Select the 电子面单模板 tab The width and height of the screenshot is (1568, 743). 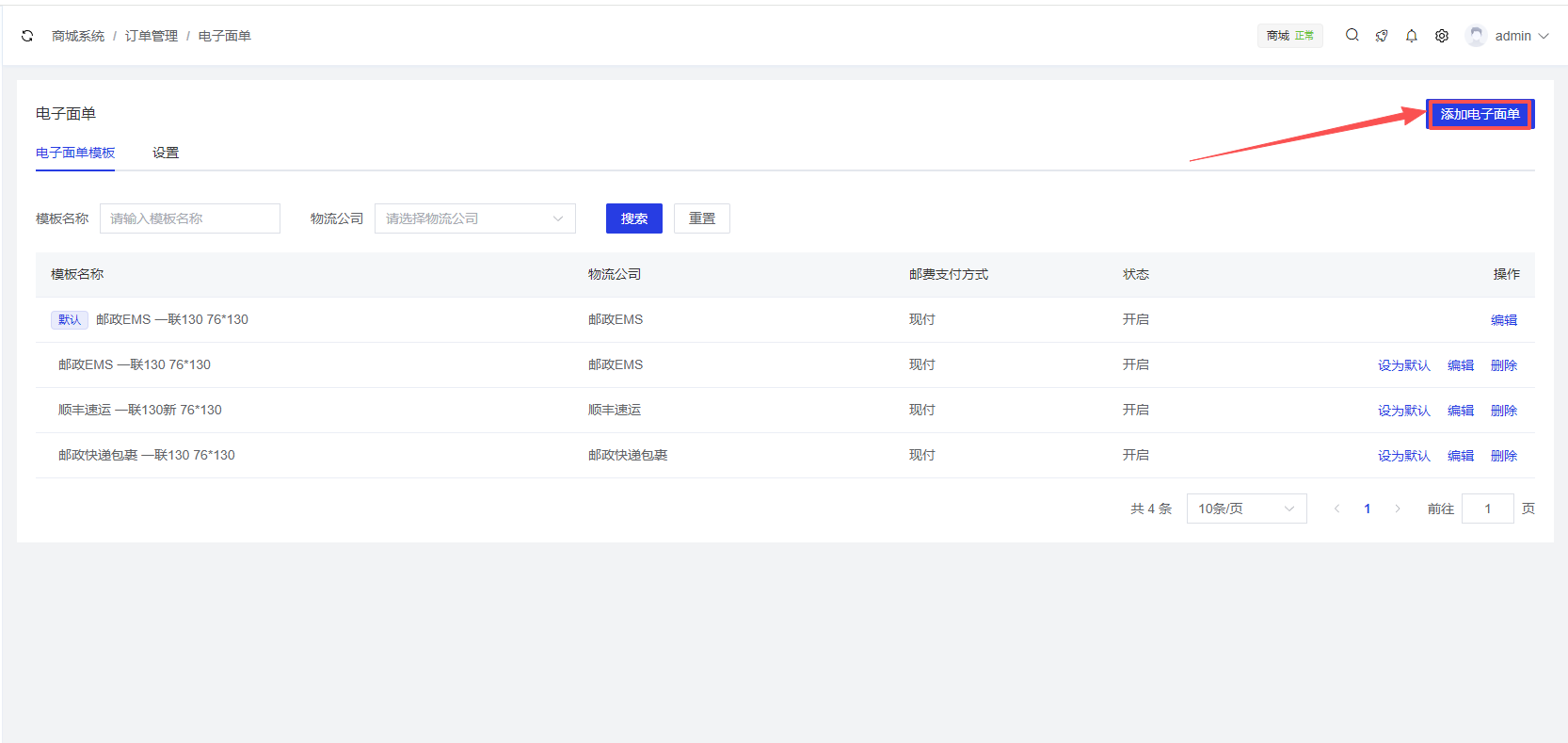(x=75, y=153)
